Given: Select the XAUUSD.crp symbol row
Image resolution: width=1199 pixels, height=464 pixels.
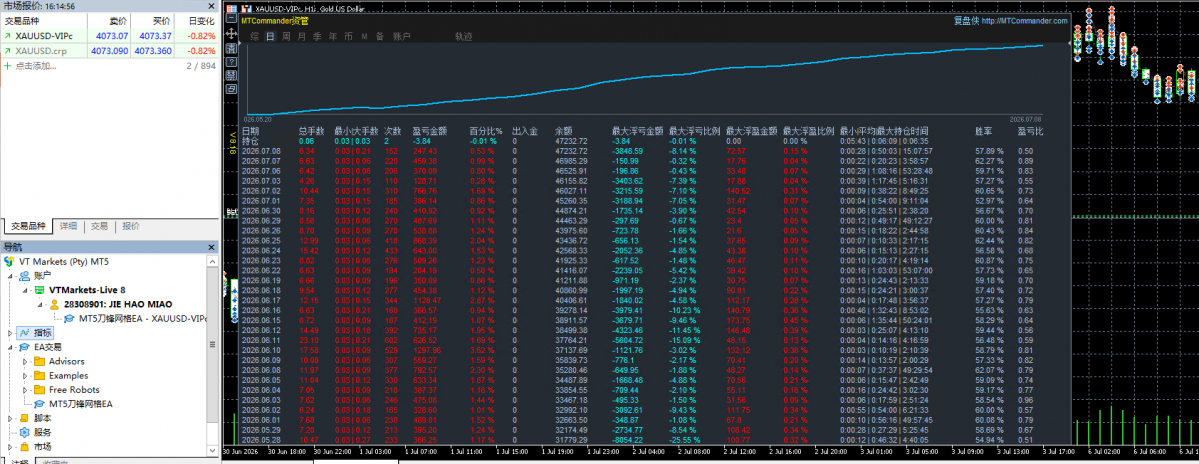Looking at the screenshot, I should [x=109, y=50].
